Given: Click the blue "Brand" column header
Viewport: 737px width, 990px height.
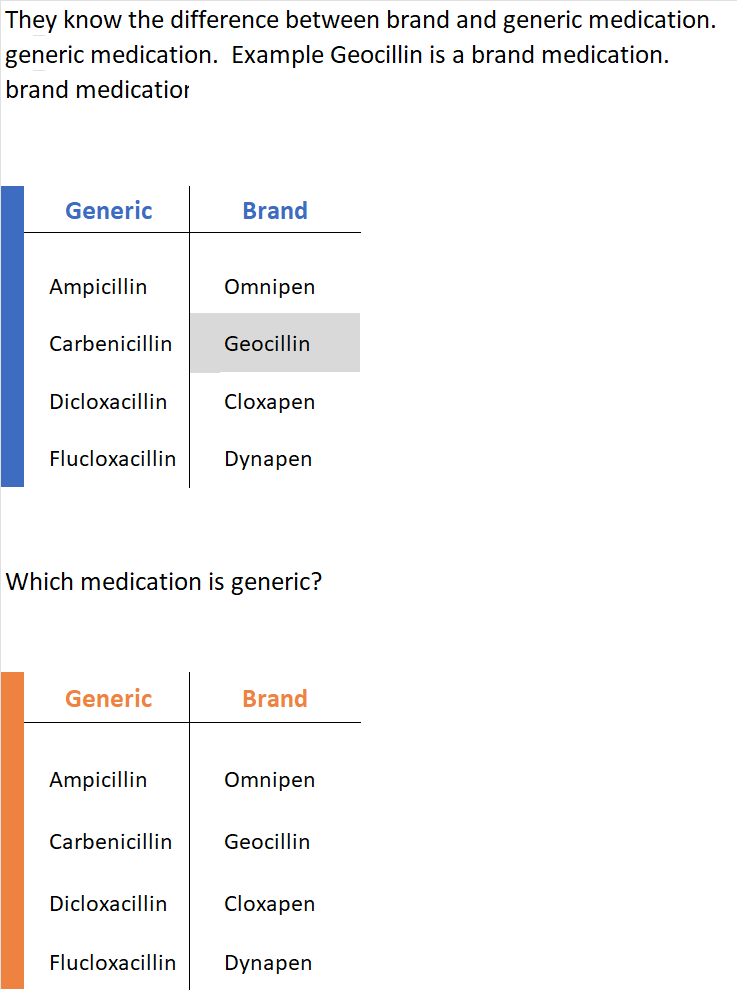Looking at the screenshot, I should pos(275,211).
